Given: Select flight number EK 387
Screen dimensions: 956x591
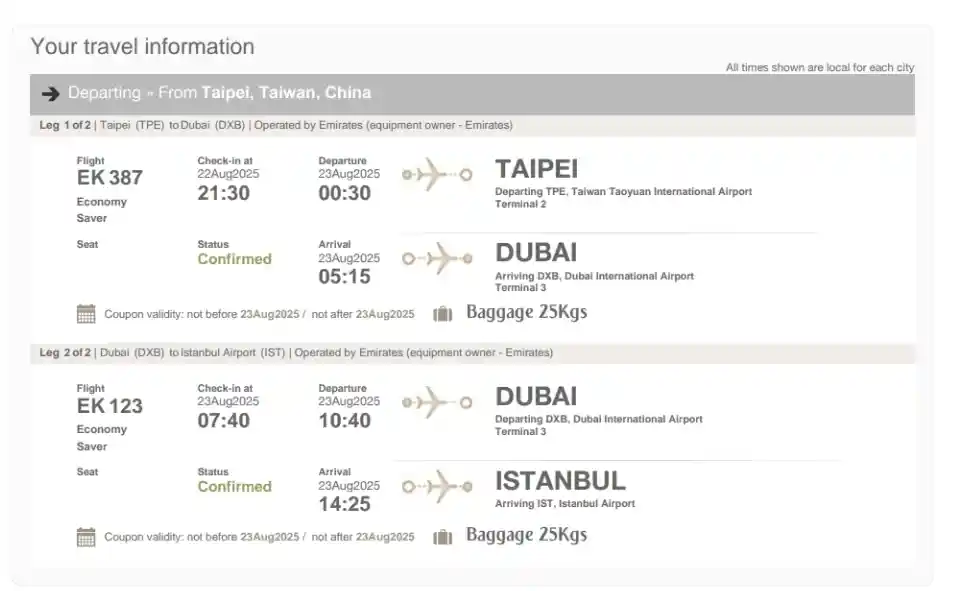Looking at the screenshot, I should pyautogui.click(x=110, y=178).
